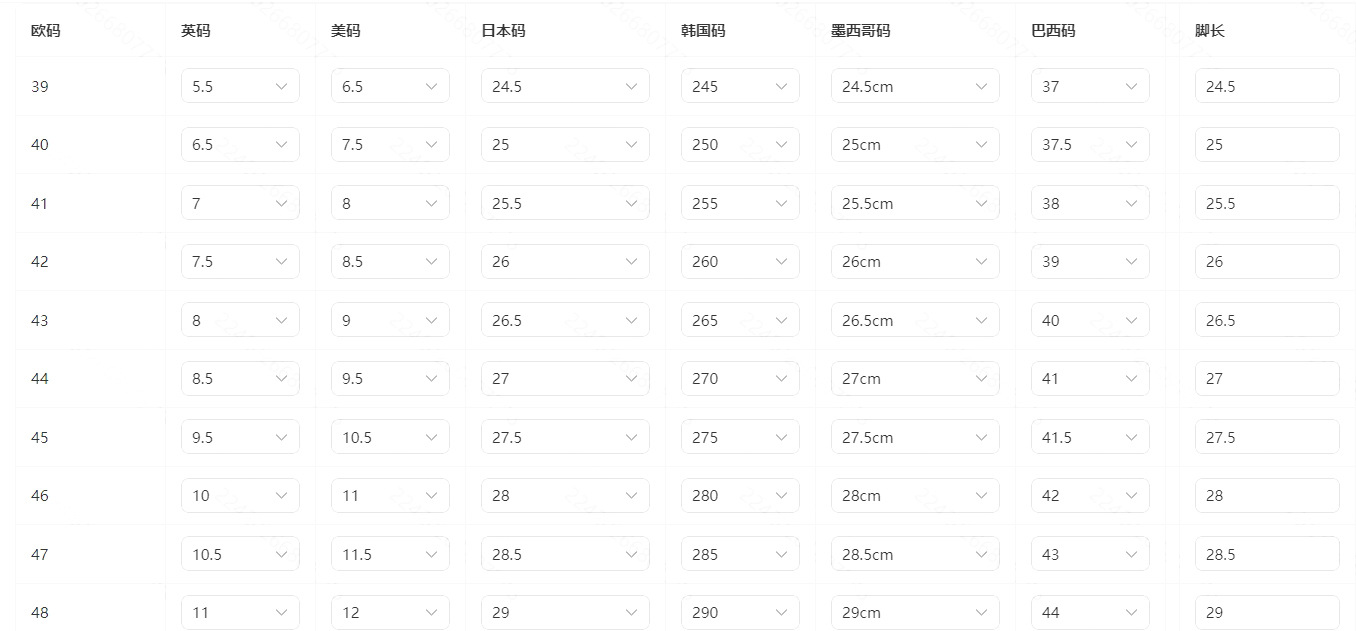Open the UK size dropdown showing 9.5
Screen dimensions: 1356x631
[x=240, y=437]
